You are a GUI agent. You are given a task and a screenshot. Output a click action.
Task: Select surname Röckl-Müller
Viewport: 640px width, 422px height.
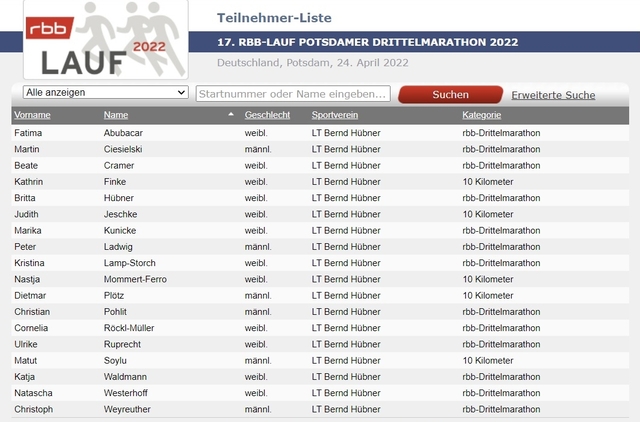click(x=129, y=328)
